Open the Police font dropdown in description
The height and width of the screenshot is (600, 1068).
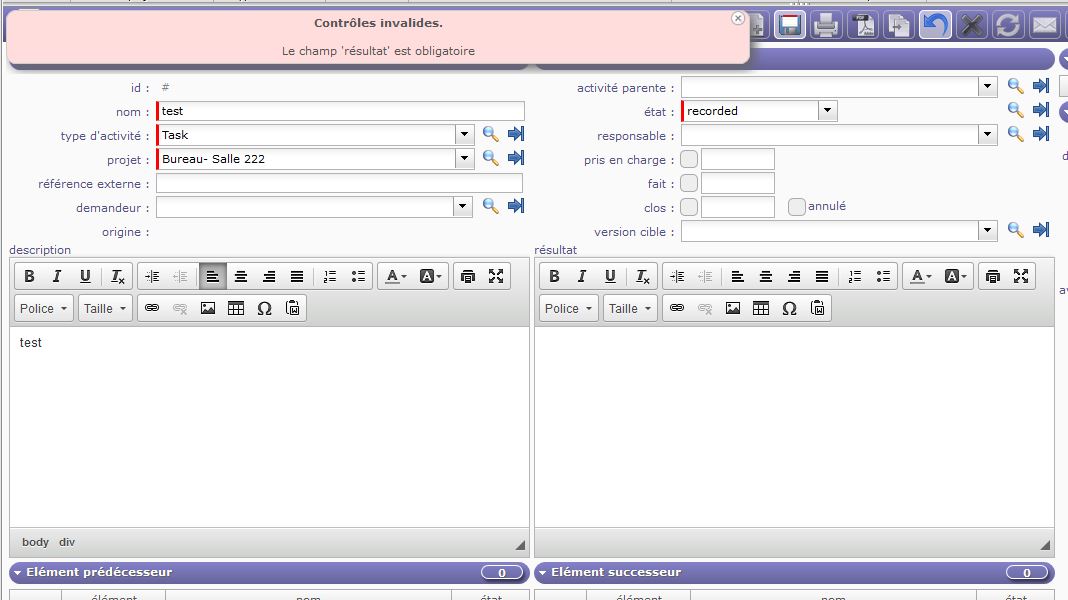[45, 308]
